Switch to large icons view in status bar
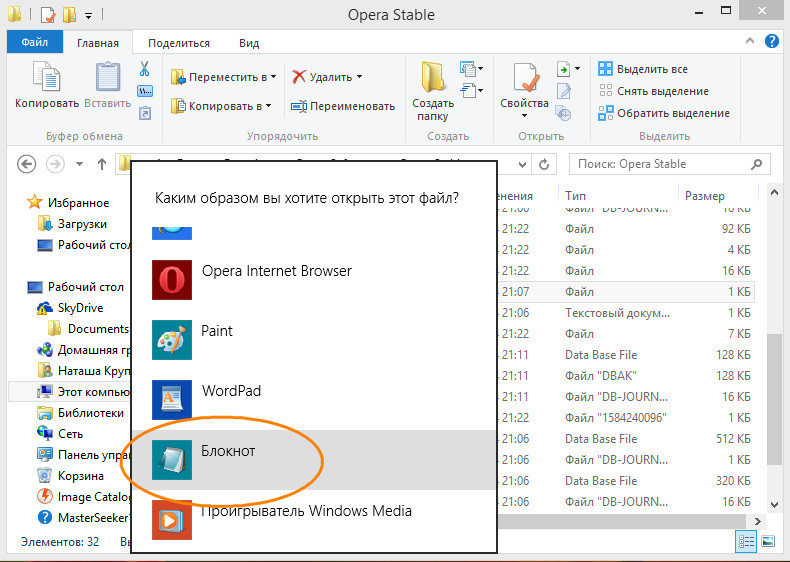 (x=768, y=542)
